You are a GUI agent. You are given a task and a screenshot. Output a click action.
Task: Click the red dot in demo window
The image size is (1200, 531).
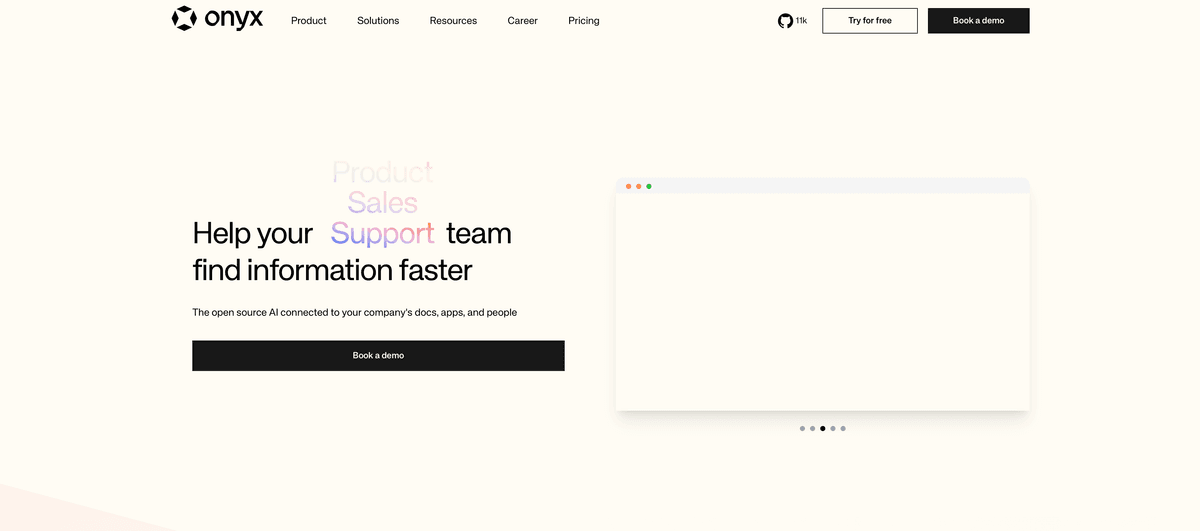(x=628, y=186)
